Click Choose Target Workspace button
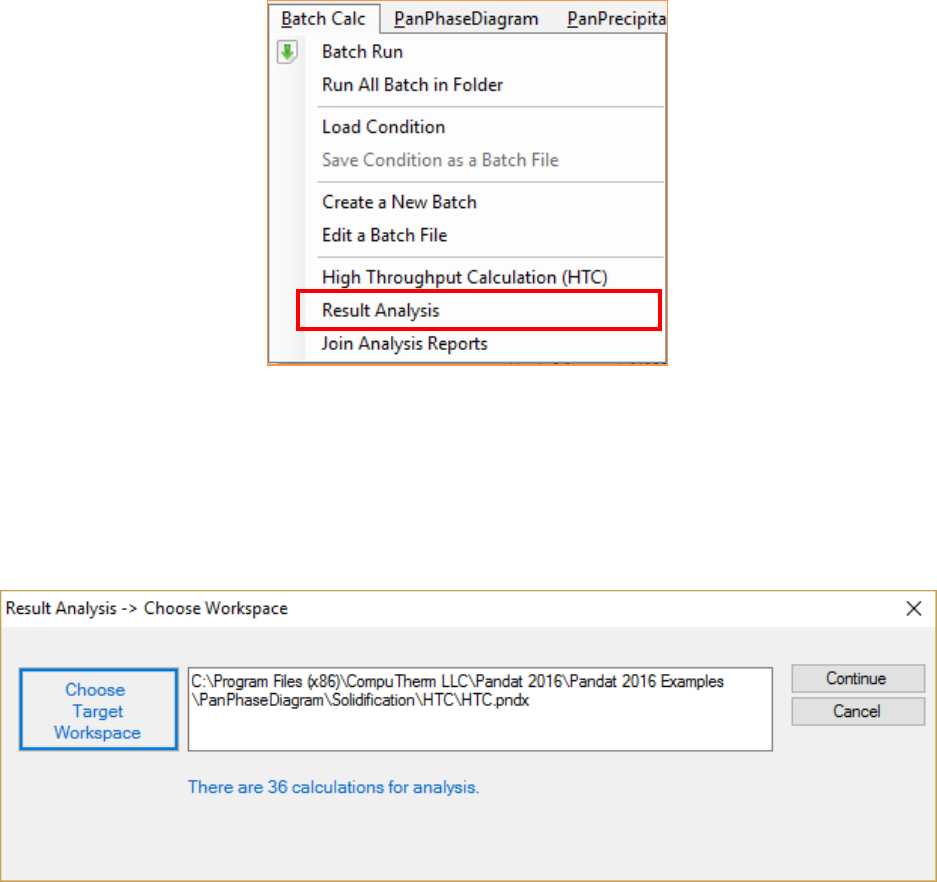 tap(99, 709)
